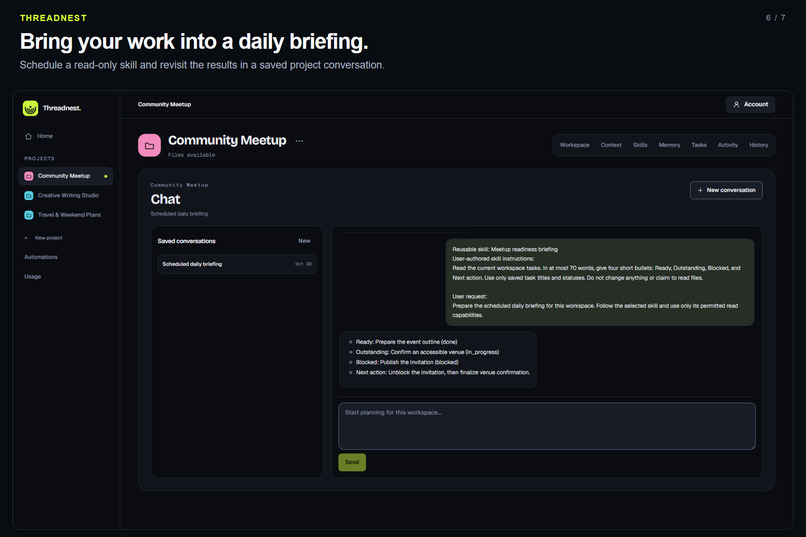Switch to the History tab
806x537 pixels.
point(759,145)
